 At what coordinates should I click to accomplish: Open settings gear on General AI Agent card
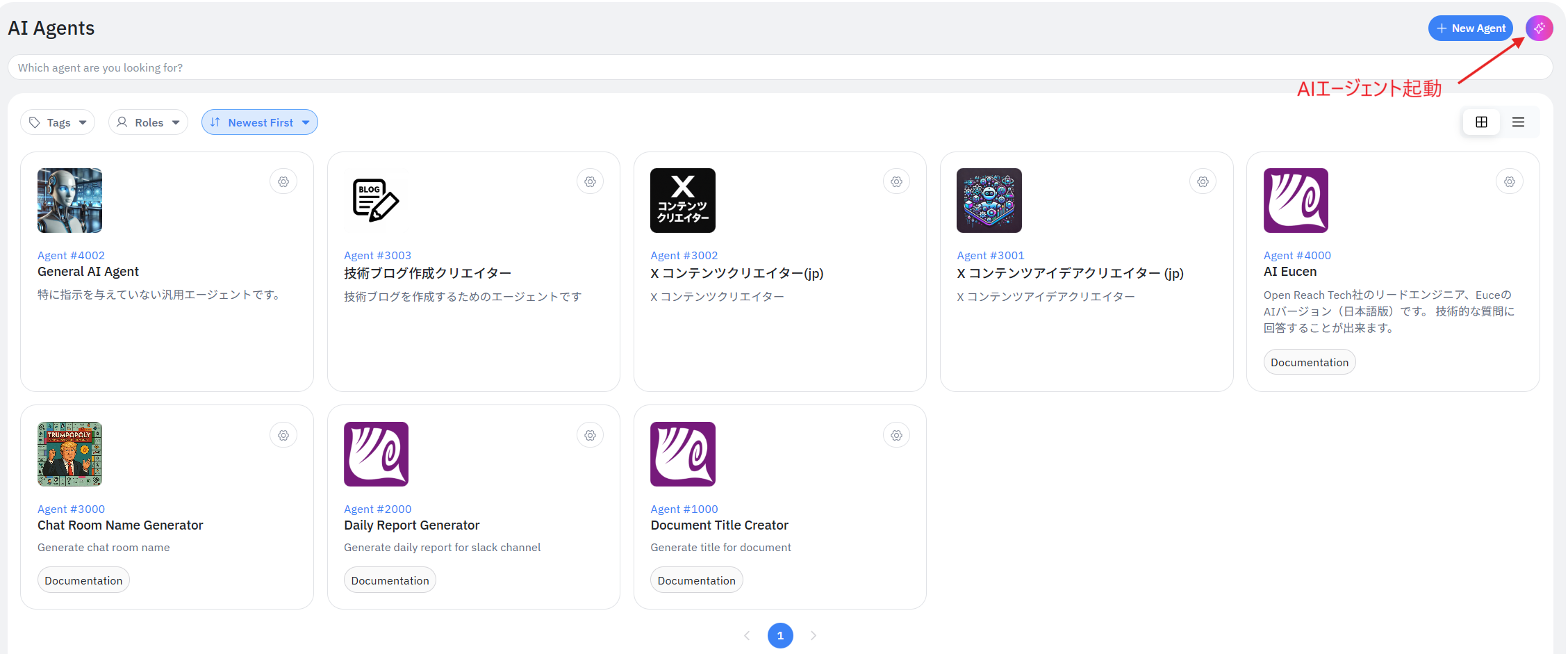pyautogui.click(x=283, y=182)
